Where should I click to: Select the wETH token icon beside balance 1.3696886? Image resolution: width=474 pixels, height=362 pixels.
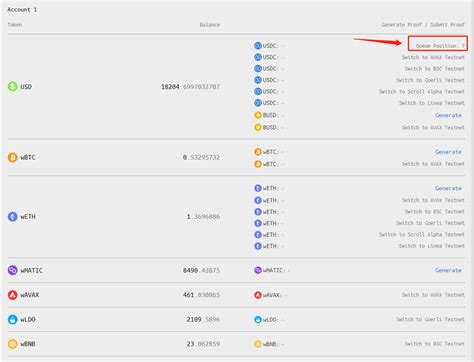coord(13,217)
